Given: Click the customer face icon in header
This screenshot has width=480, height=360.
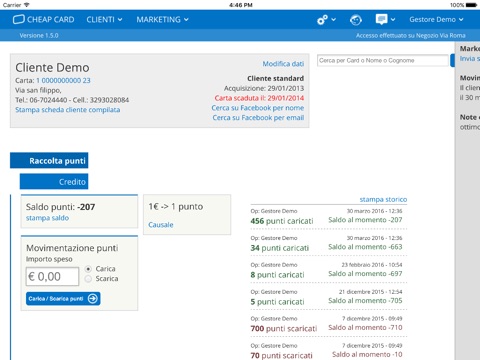Looking at the screenshot, I should click(x=356, y=20).
